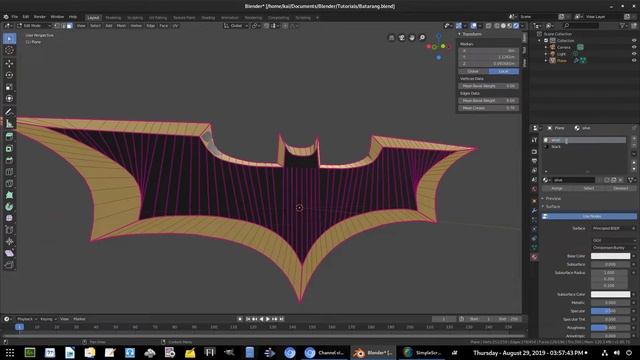
Task: Click the viewport zoom magnifier icon
Action: (422, 38)
